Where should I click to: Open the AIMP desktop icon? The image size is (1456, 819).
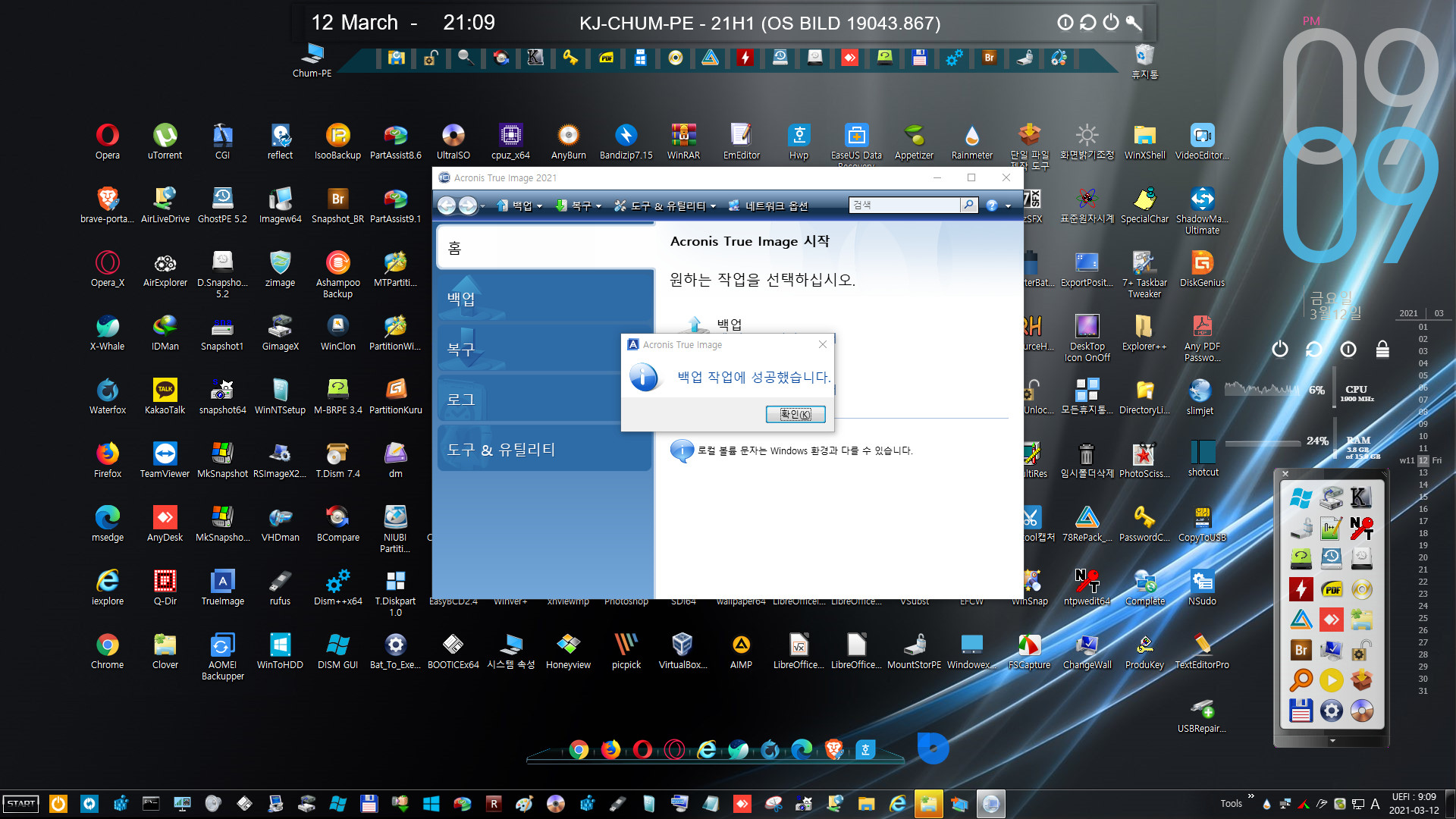(741, 651)
